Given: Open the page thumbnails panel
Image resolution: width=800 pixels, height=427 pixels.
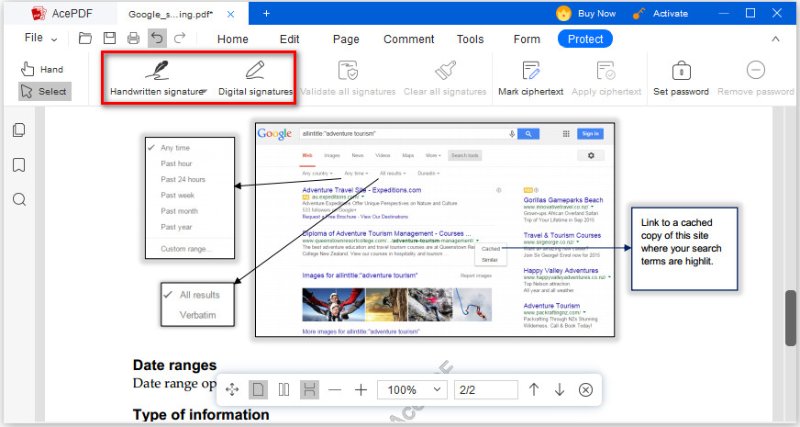Looking at the screenshot, I should click(x=19, y=131).
